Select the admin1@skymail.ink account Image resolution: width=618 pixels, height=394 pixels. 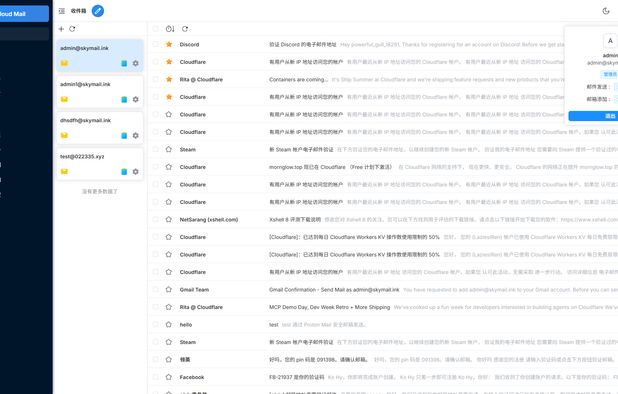coord(100,91)
